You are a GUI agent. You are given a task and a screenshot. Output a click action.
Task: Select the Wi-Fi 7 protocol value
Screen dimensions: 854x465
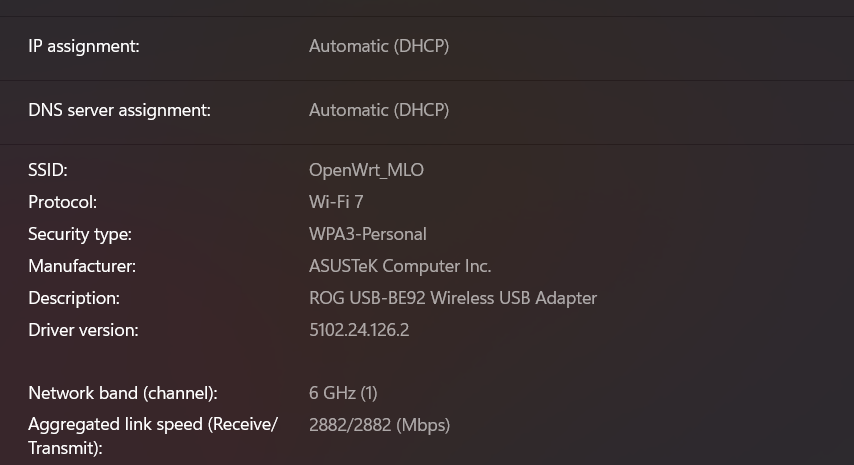coord(336,202)
